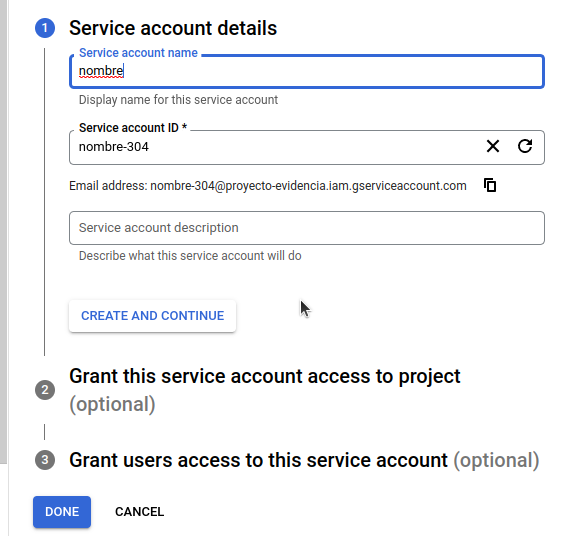Clear the Service account ID with X icon

click(493, 146)
